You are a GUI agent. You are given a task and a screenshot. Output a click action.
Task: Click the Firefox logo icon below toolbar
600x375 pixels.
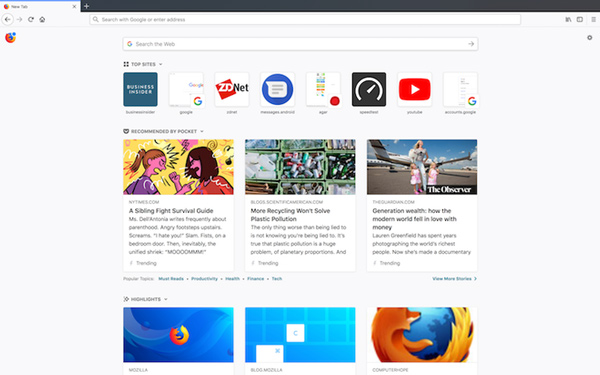point(10,37)
